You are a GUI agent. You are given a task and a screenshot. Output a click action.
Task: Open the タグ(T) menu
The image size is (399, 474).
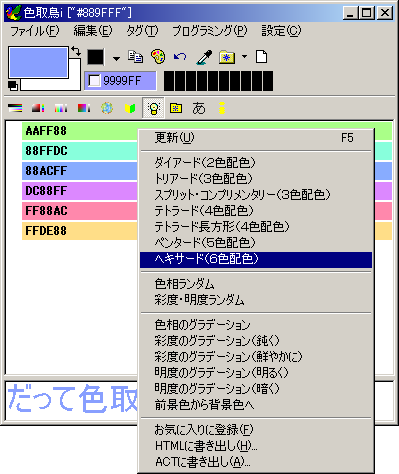coord(142,31)
